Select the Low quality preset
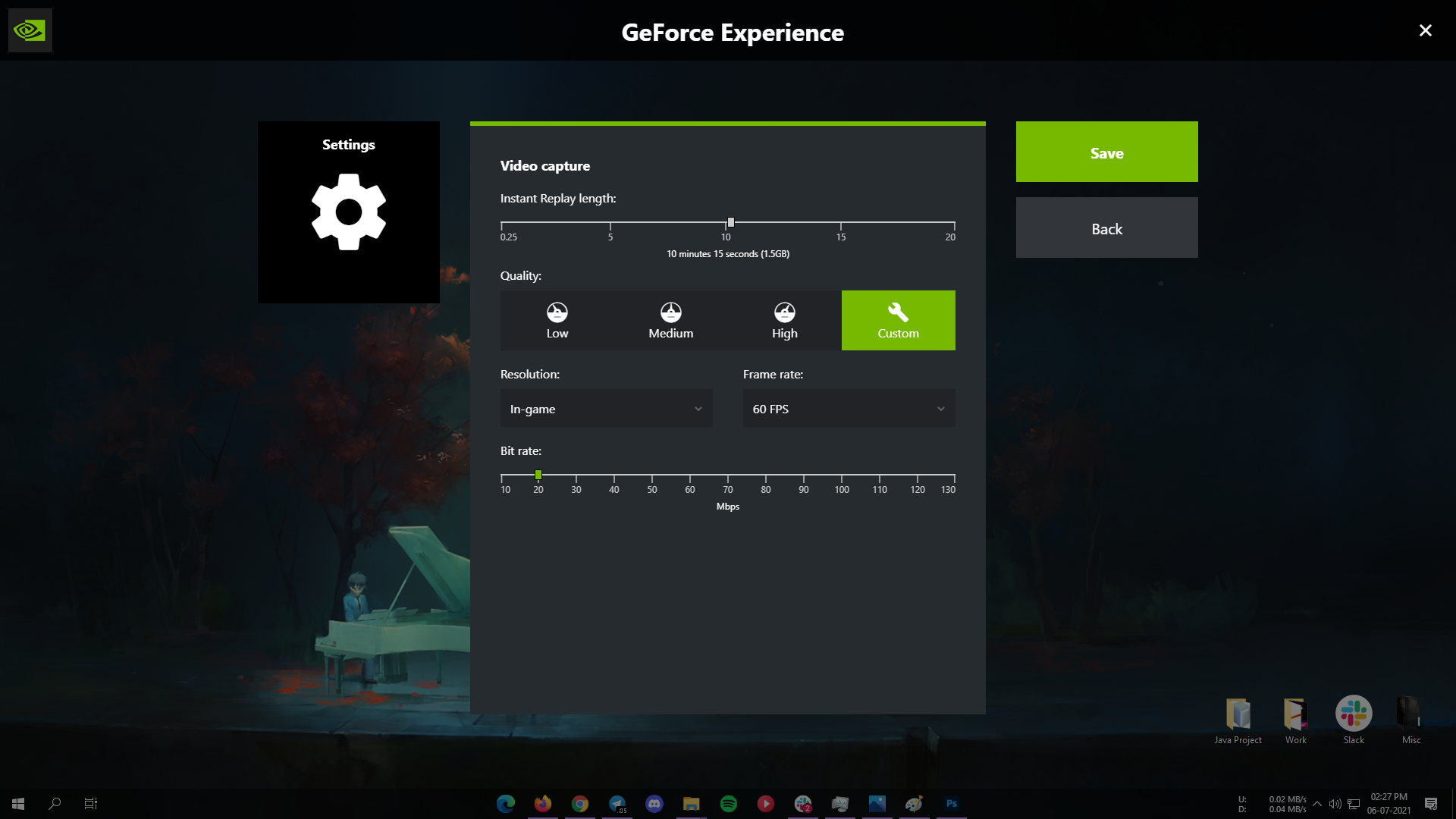The height and width of the screenshot is (819, 1456). [557, 321]
